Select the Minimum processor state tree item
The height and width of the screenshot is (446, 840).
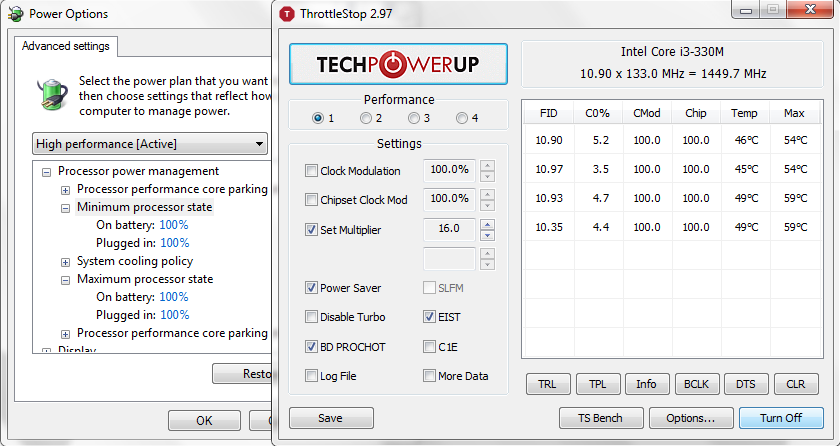click(145, 207)
